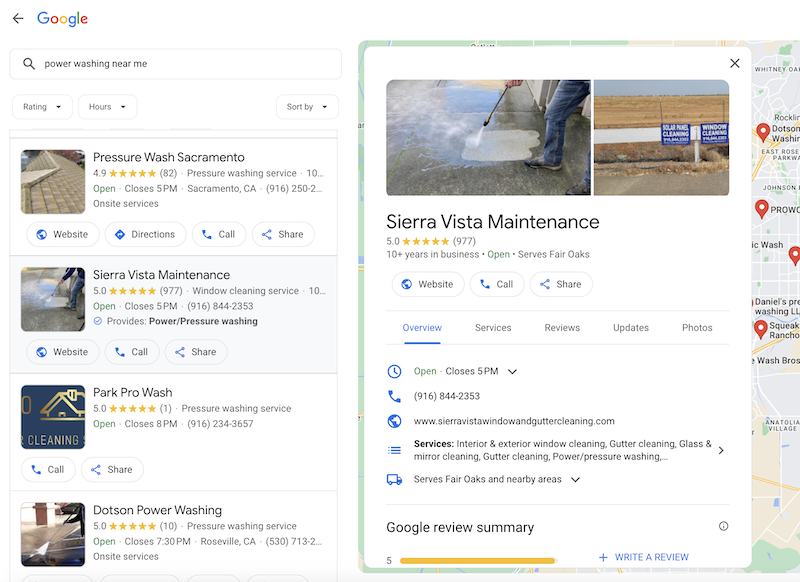The width and height of the screenshot is (800, 582).
Task: Call Pressure Wash Sacramento
Action: 219,234
